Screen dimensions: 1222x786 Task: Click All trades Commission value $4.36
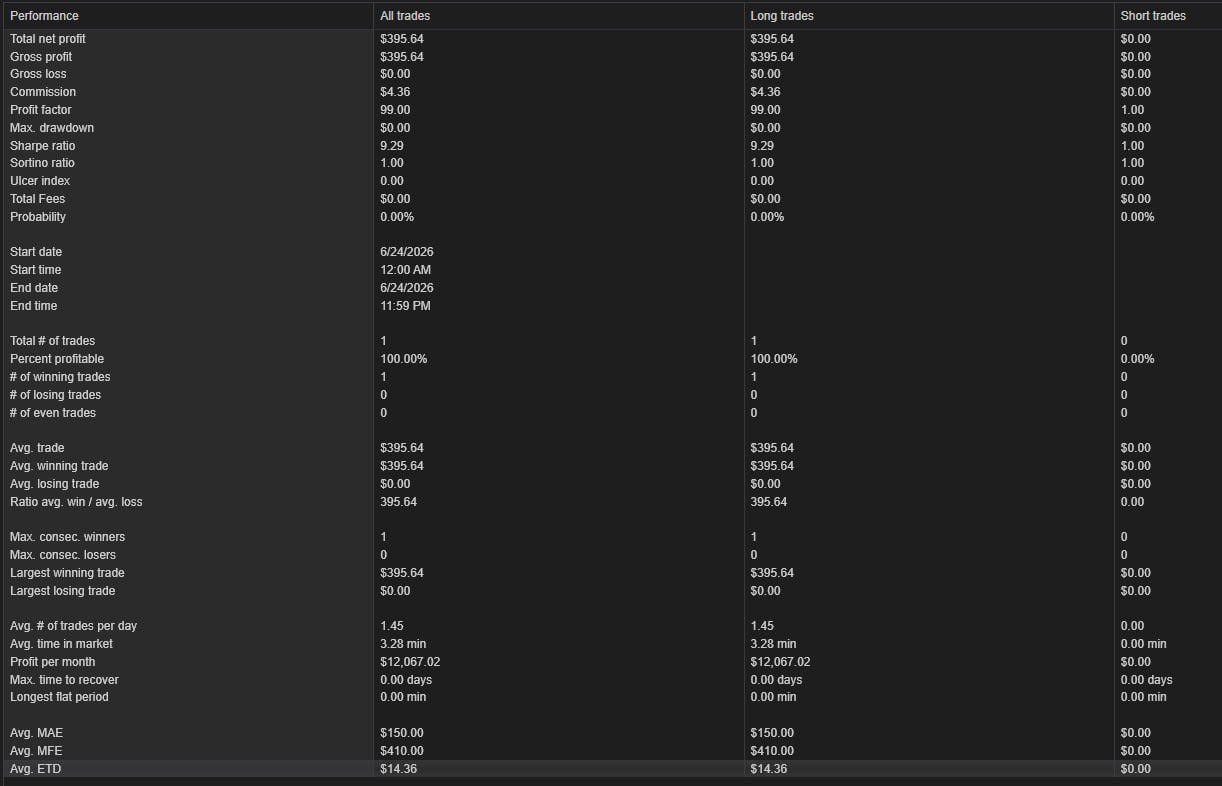pyautogui.click(x=395, y=92)
